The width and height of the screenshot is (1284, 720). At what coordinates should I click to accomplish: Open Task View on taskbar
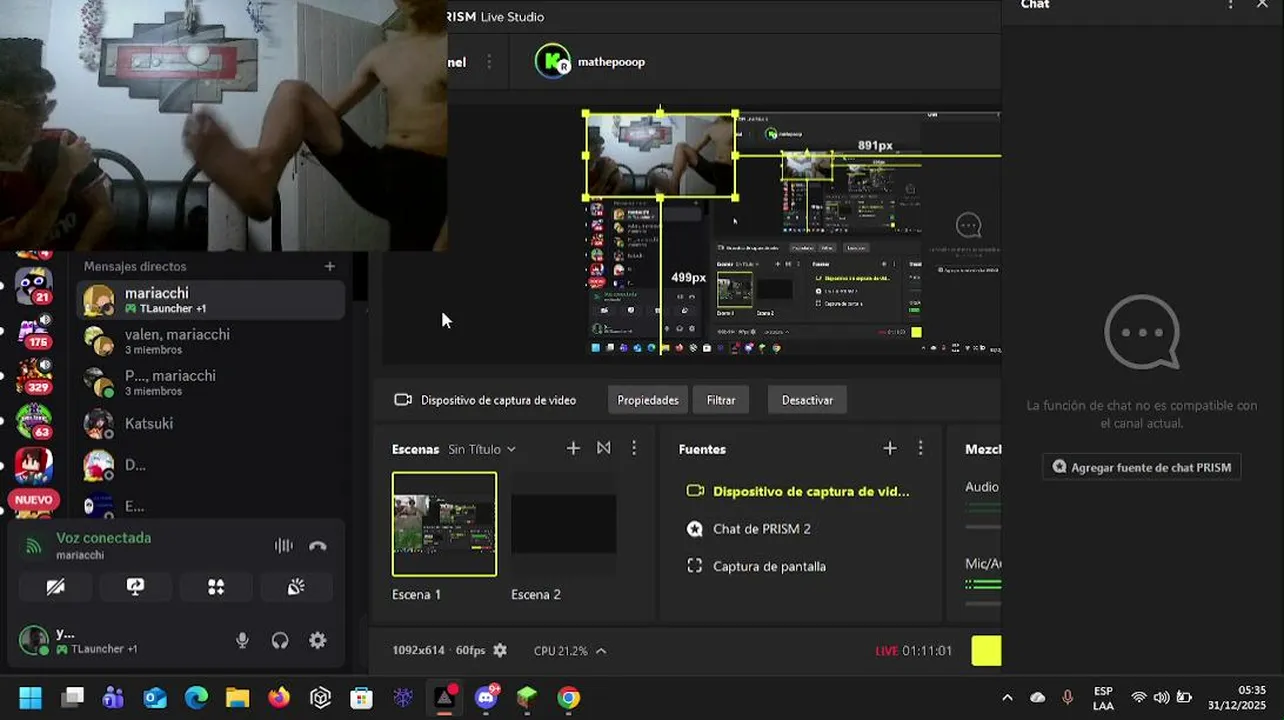tap(72, 698)
